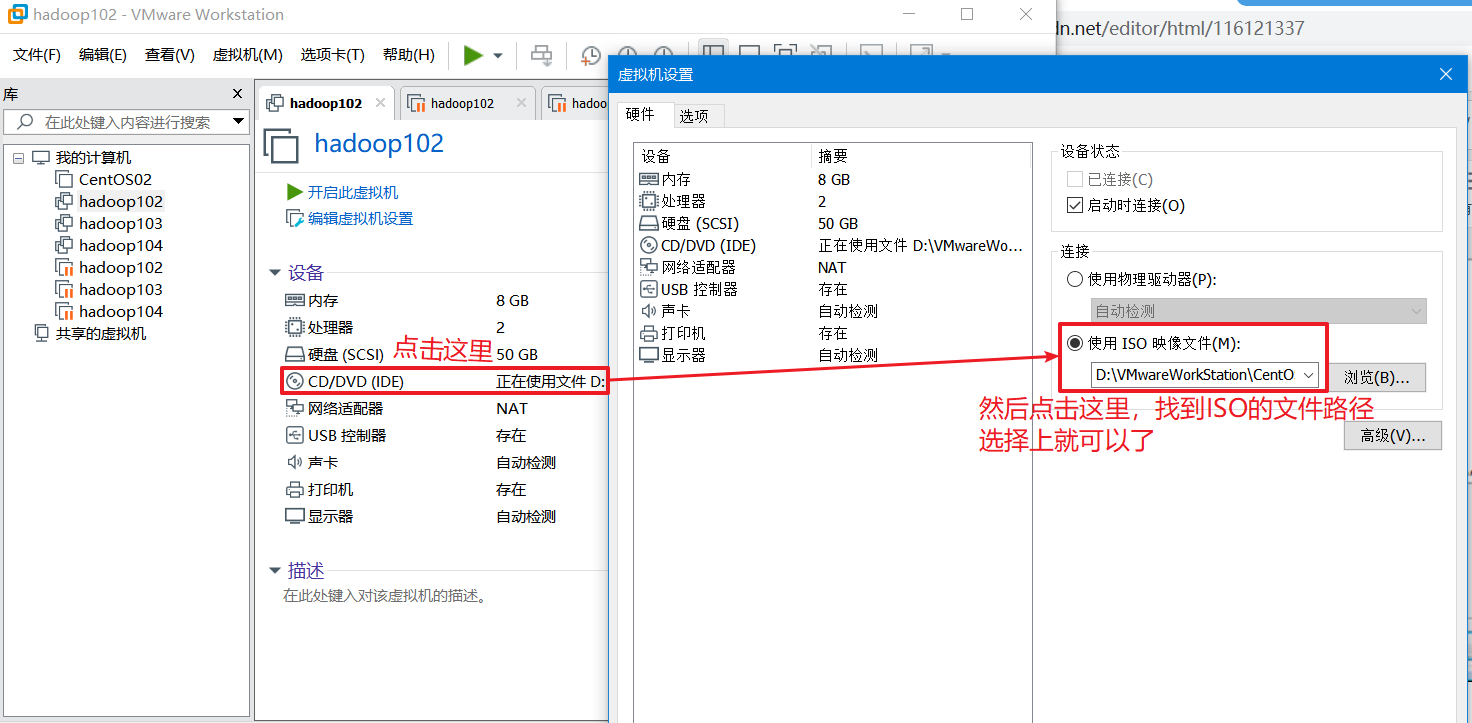Viewport: 1472px width, 723px height.
Task: Toggle the 已连接(C) checkbox
Action: point(1075,179)
